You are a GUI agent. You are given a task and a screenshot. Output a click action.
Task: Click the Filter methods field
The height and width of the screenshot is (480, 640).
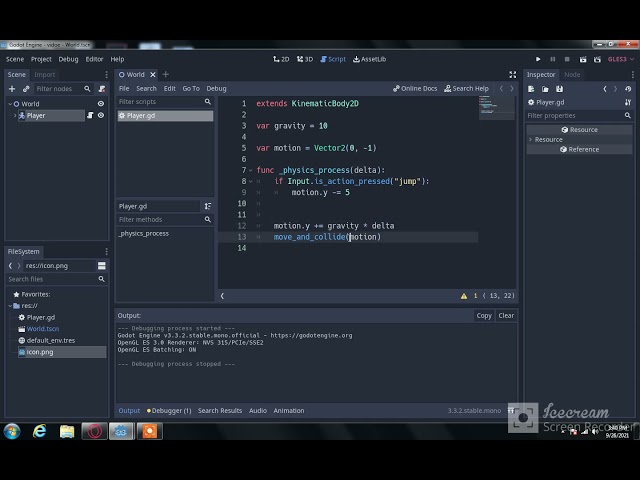164,220
